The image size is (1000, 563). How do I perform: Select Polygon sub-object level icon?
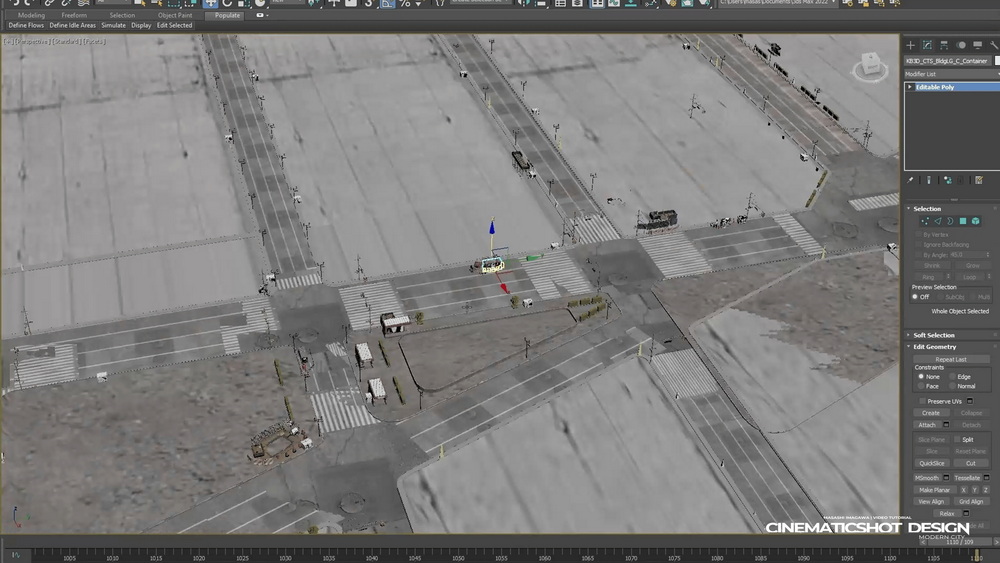coord(963,221)
